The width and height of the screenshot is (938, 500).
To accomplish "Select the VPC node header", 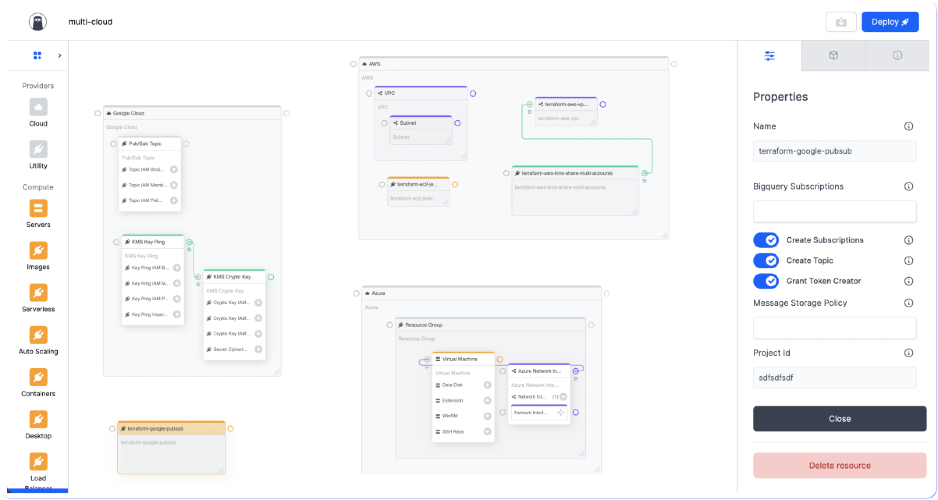I will point(421,93).
